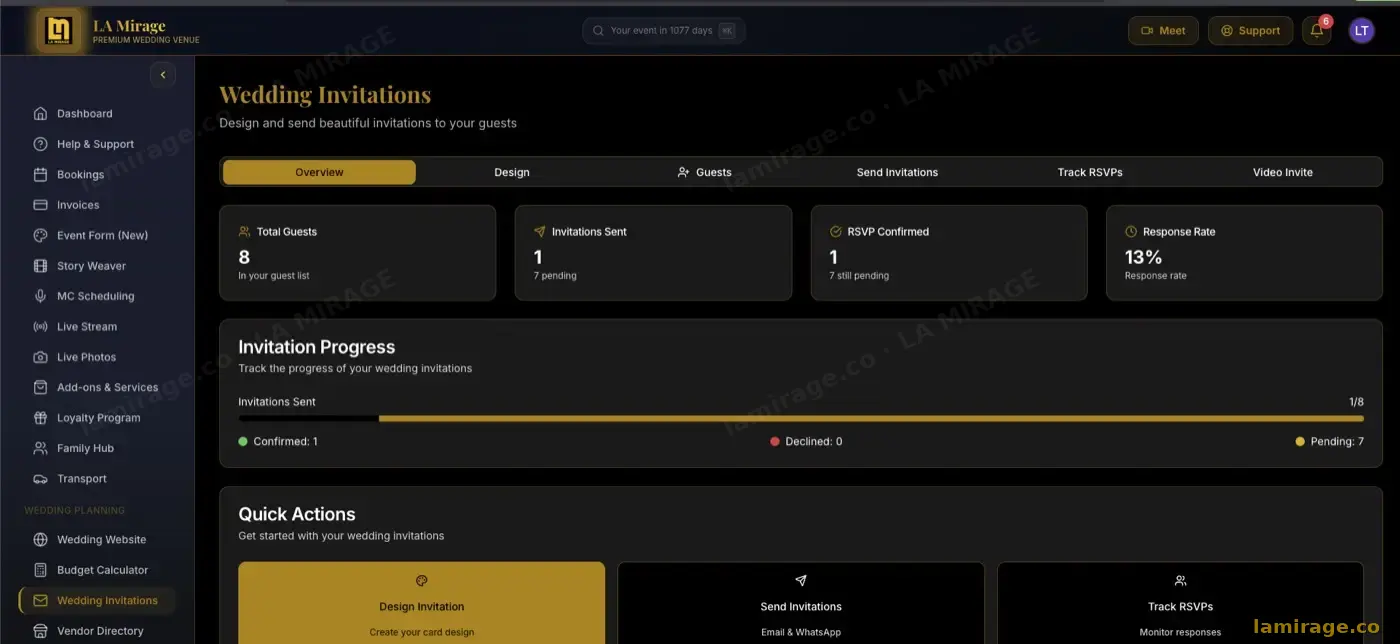Viewport: 1400px width, 644px height.
Task: Click the 'Confirmed: 1' status label
Action: [x=285, y=441]
